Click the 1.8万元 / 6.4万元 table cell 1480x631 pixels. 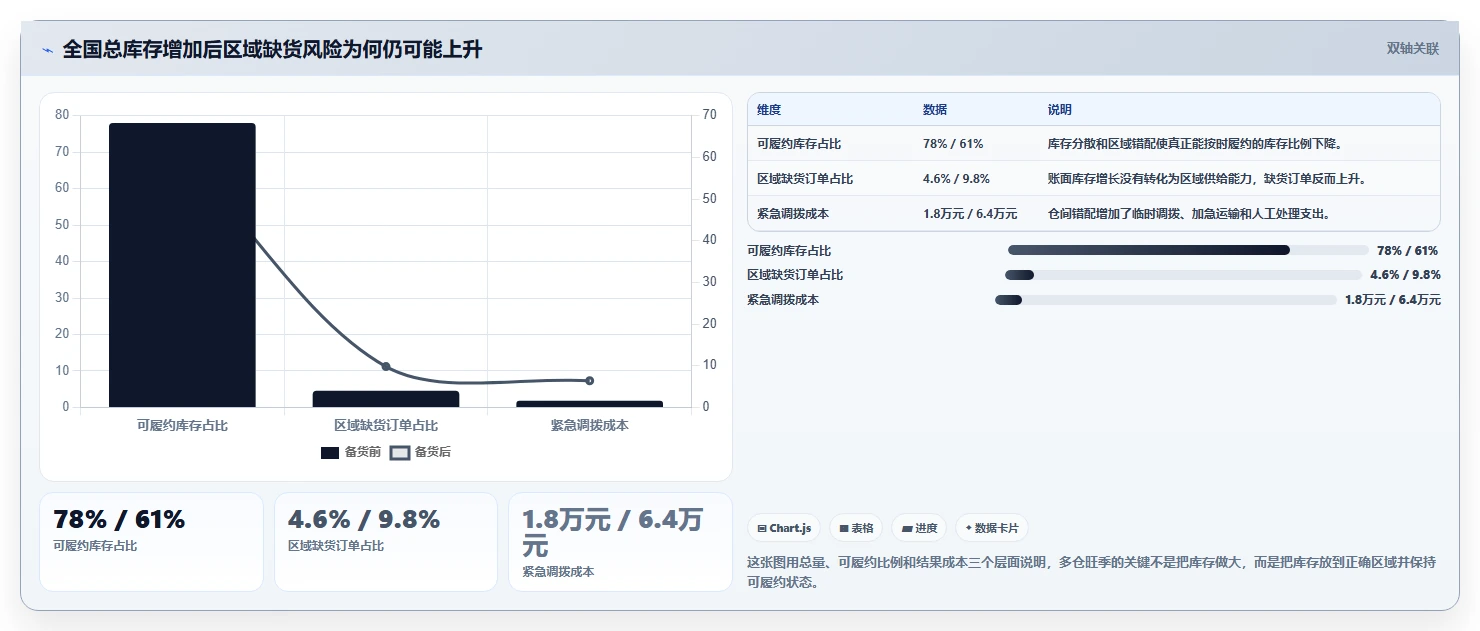[x=970, y=213]
